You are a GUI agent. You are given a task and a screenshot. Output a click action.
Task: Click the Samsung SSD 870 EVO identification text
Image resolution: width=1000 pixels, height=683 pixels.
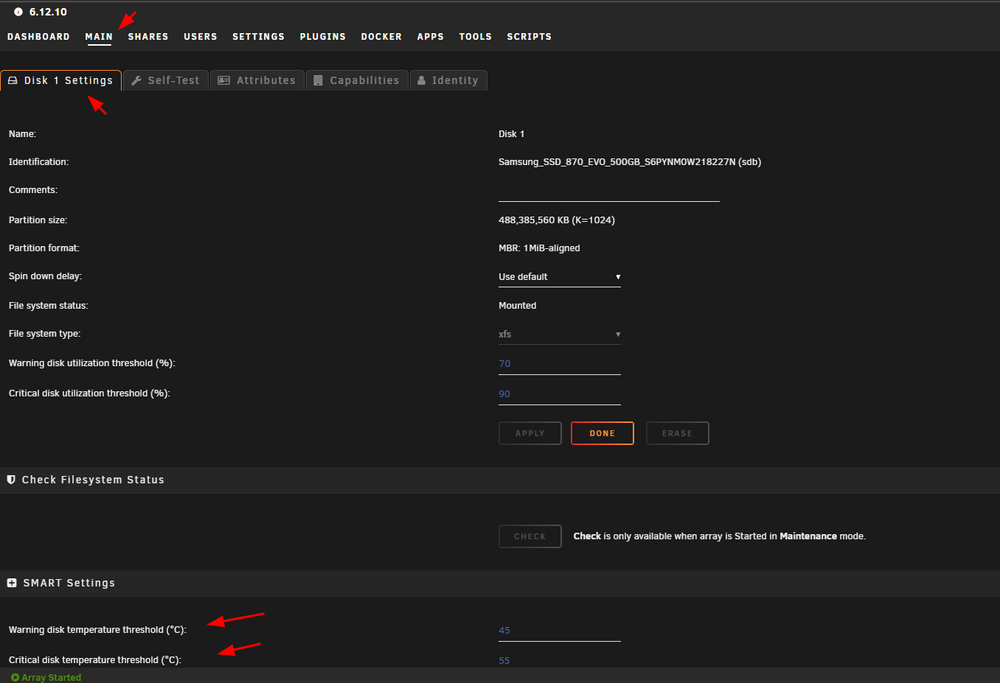[629, 162]
